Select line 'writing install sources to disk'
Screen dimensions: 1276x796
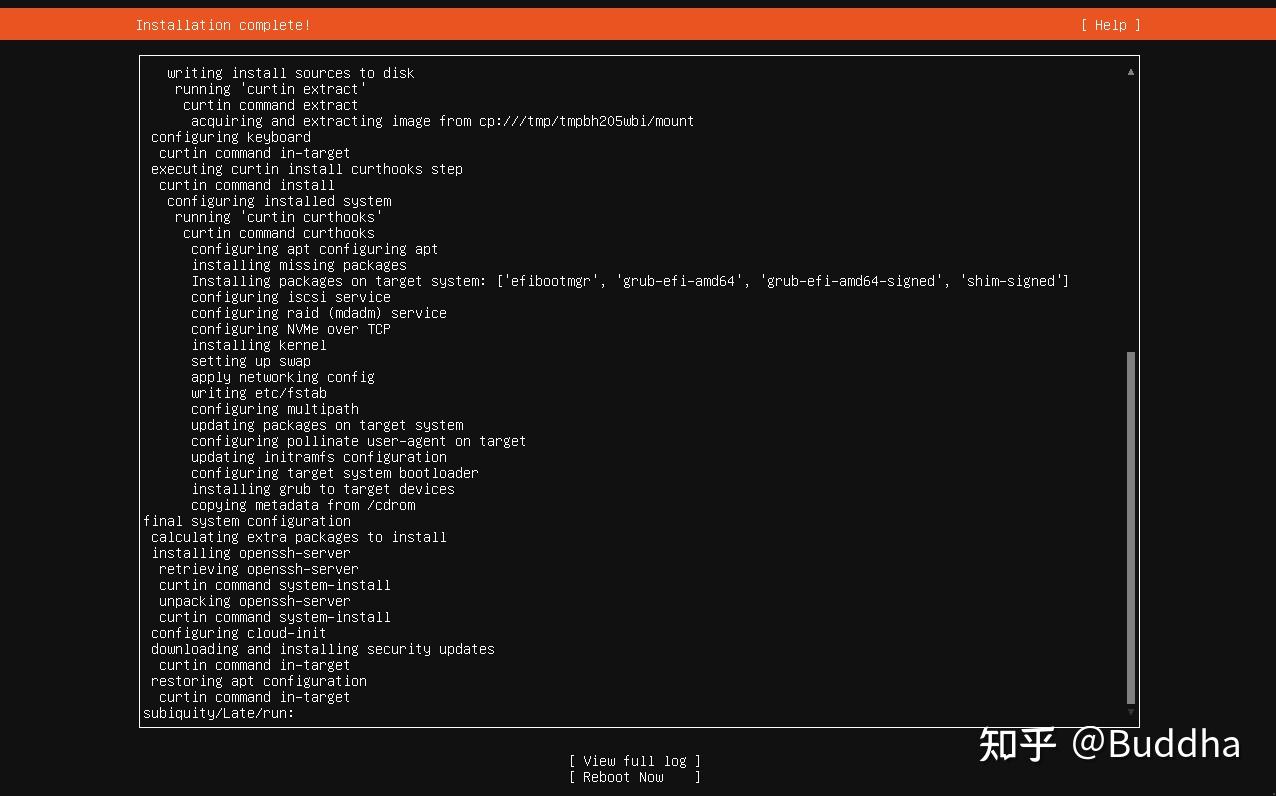click(x=291, y=73)
